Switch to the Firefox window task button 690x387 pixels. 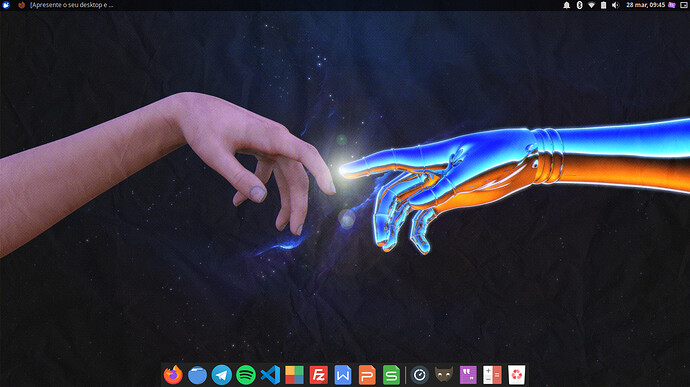[x=66, y=5]
